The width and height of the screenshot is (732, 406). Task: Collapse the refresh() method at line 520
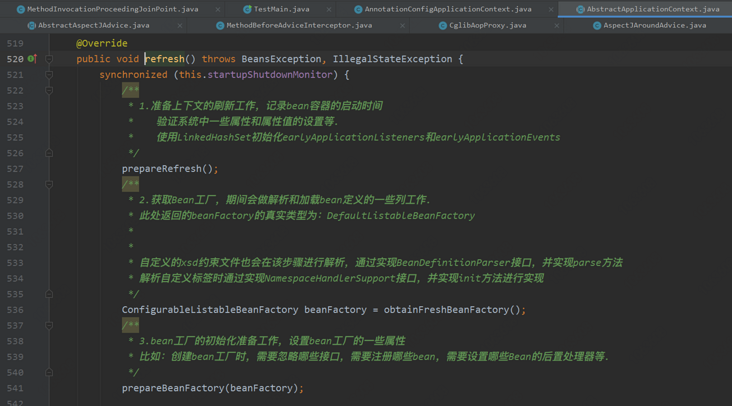pyautogui.click(x=49, y=59)
